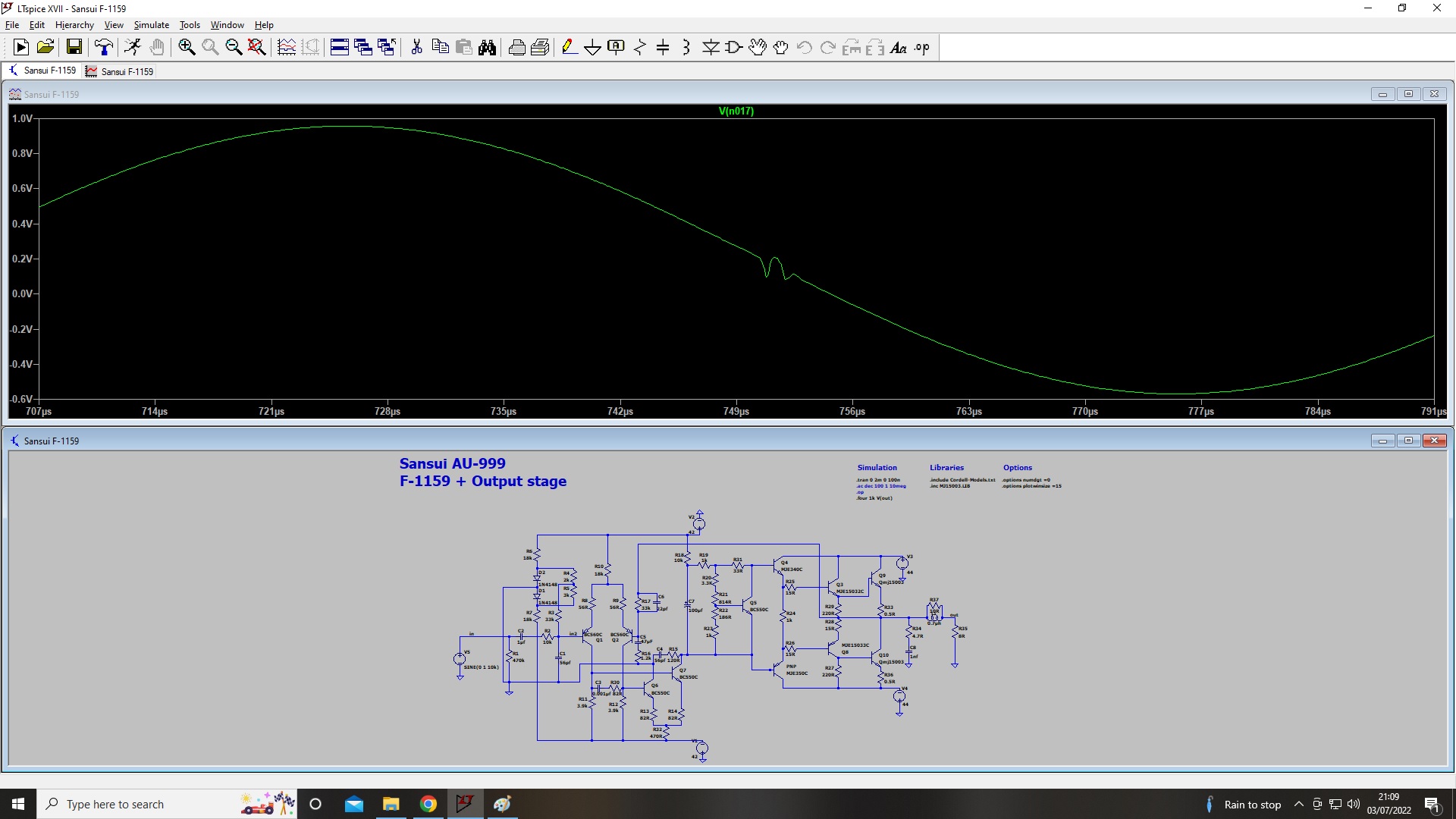The height and width of the screenshot is (819, 1456).
Task: Open Find with the binoculars icon
Action: [x=487, y=48]
